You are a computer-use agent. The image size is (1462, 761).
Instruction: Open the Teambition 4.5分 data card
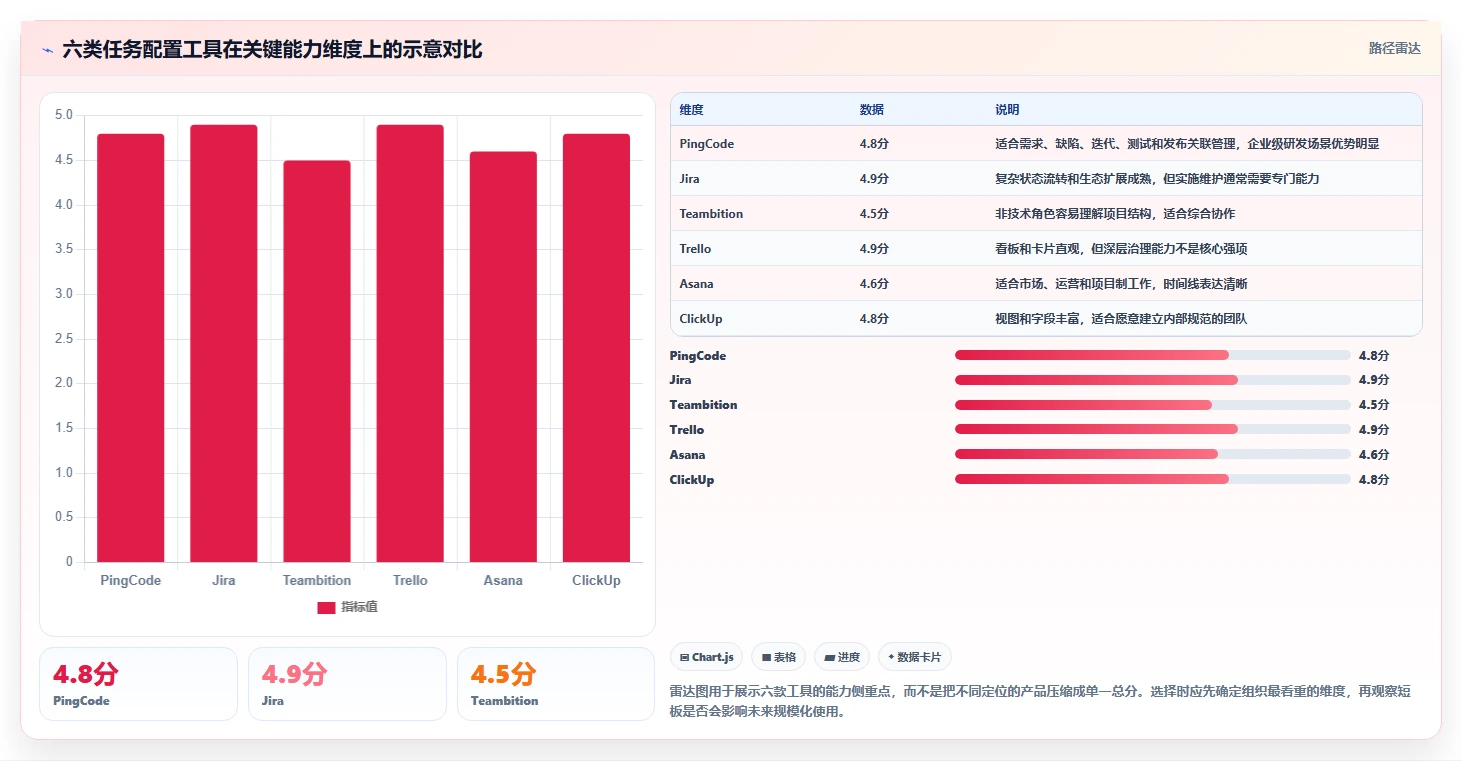(x=556, y=684)
